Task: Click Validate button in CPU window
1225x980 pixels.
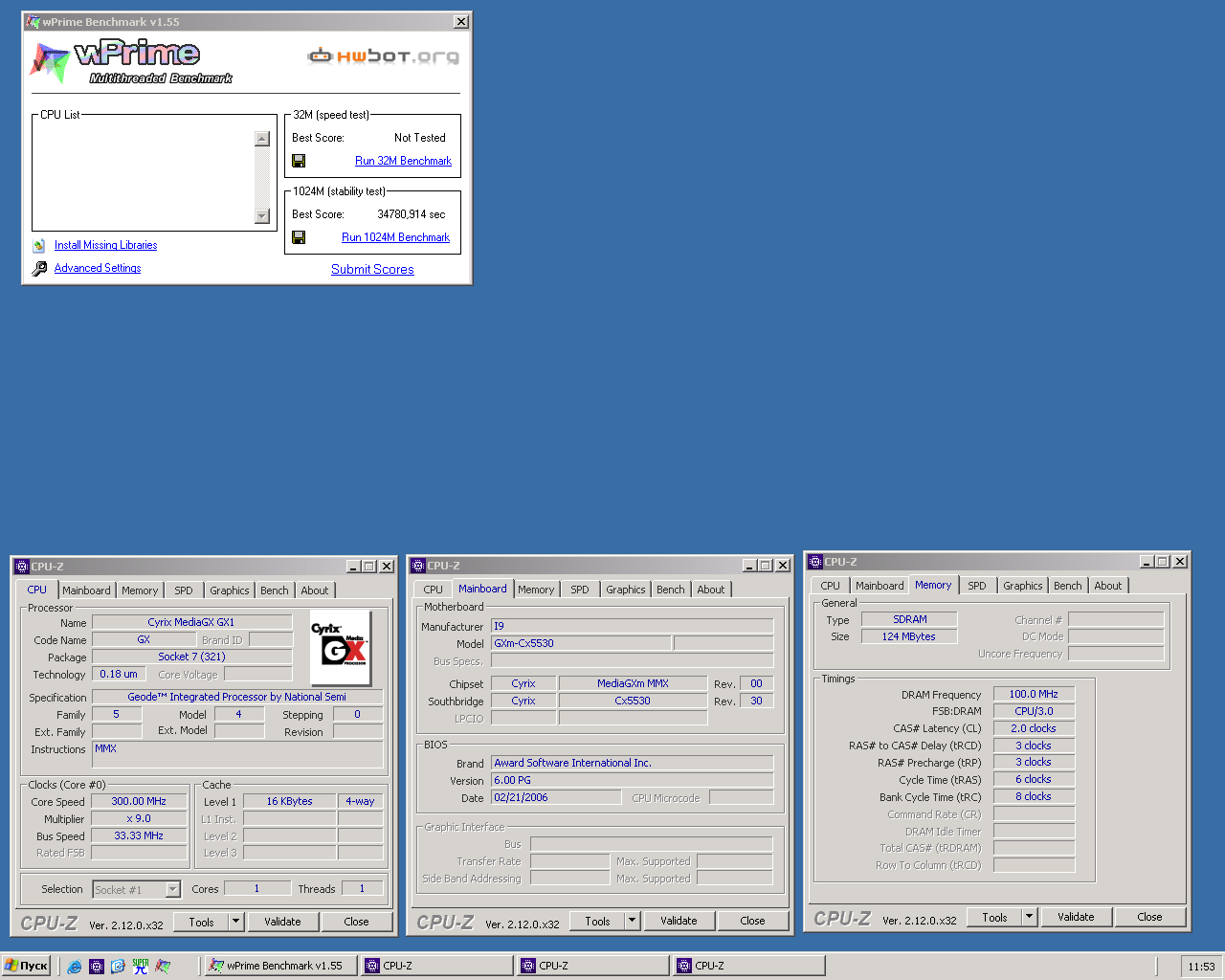Action: [x=282, y=922]
